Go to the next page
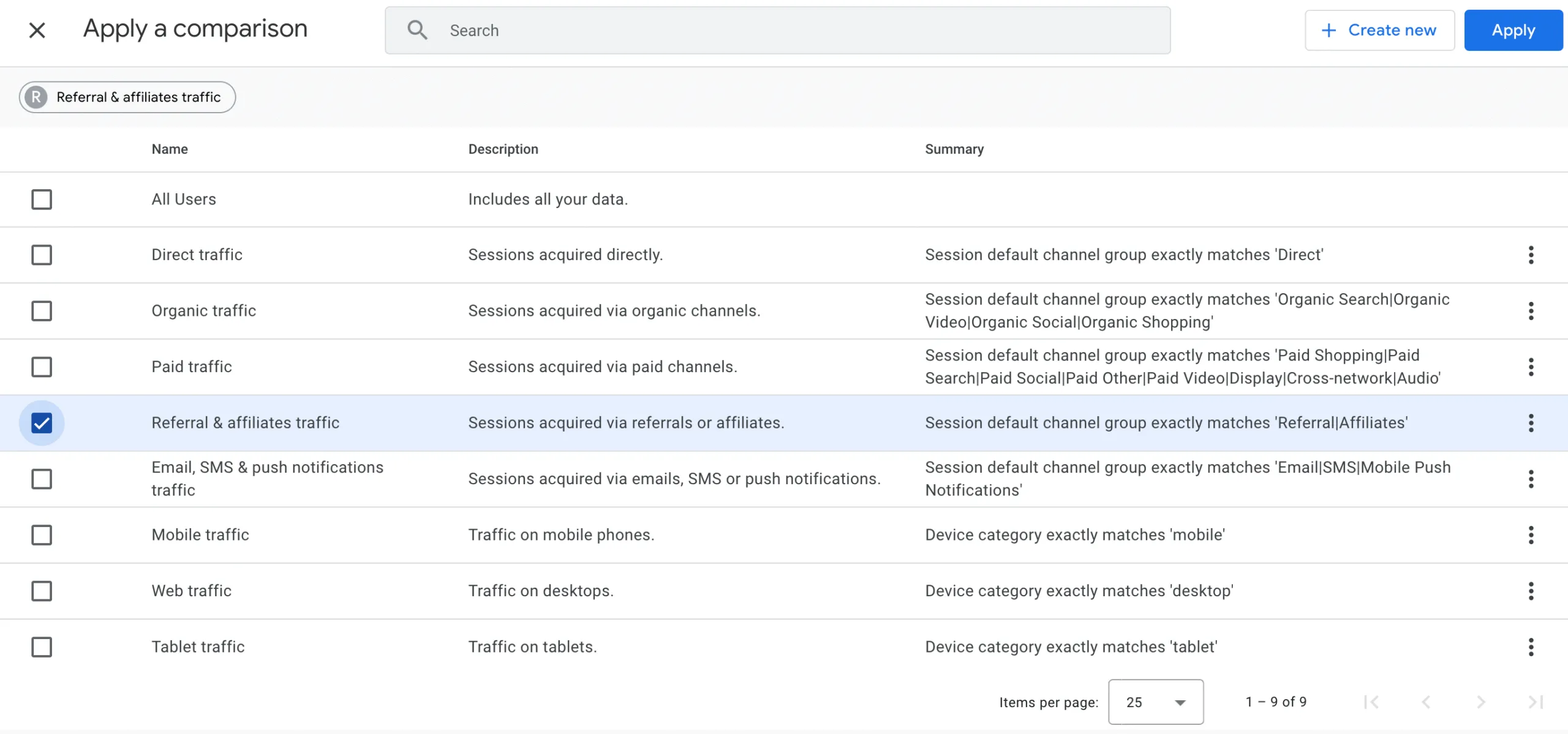 coord(1481,702)
